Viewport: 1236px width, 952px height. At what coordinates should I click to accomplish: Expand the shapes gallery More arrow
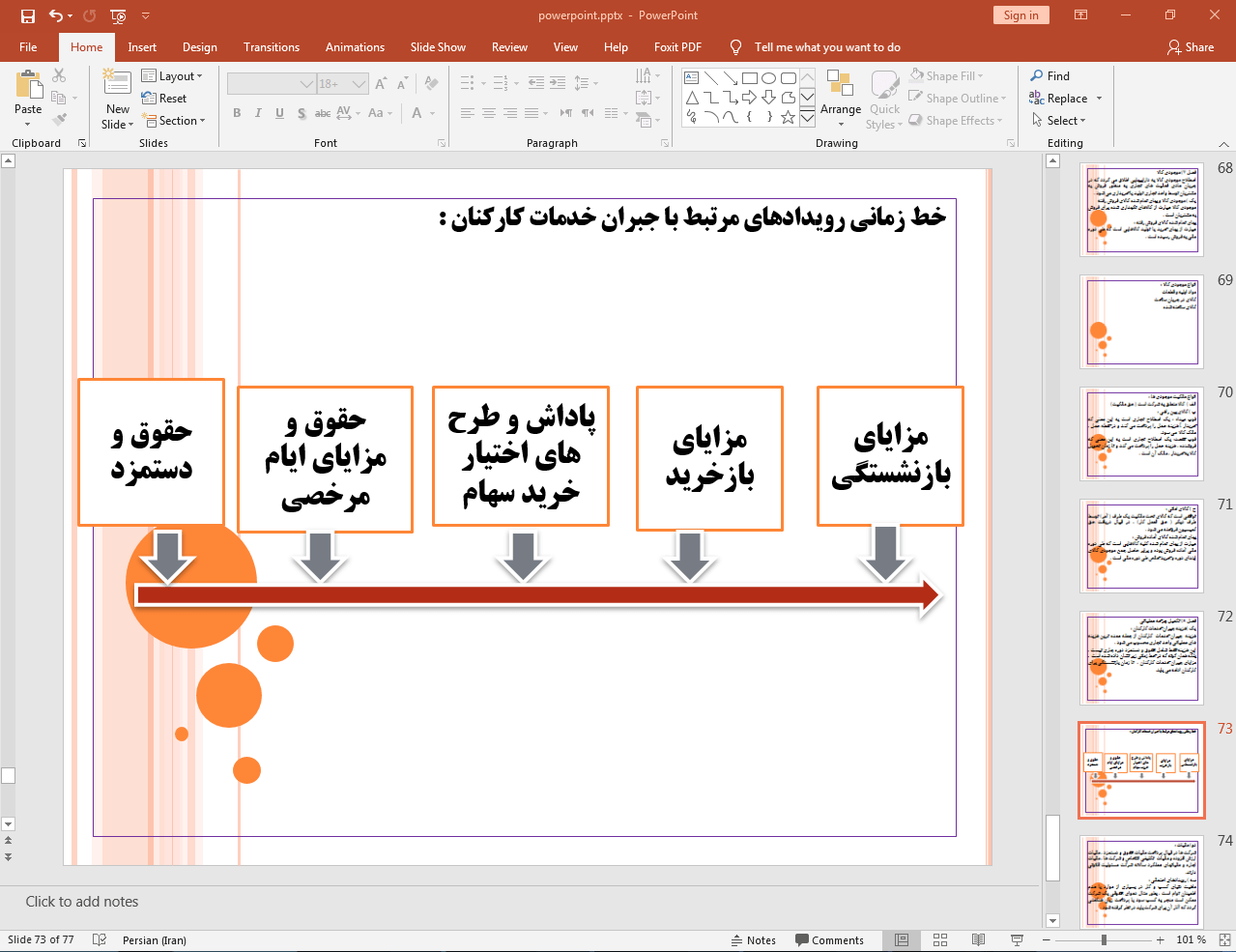807,119
